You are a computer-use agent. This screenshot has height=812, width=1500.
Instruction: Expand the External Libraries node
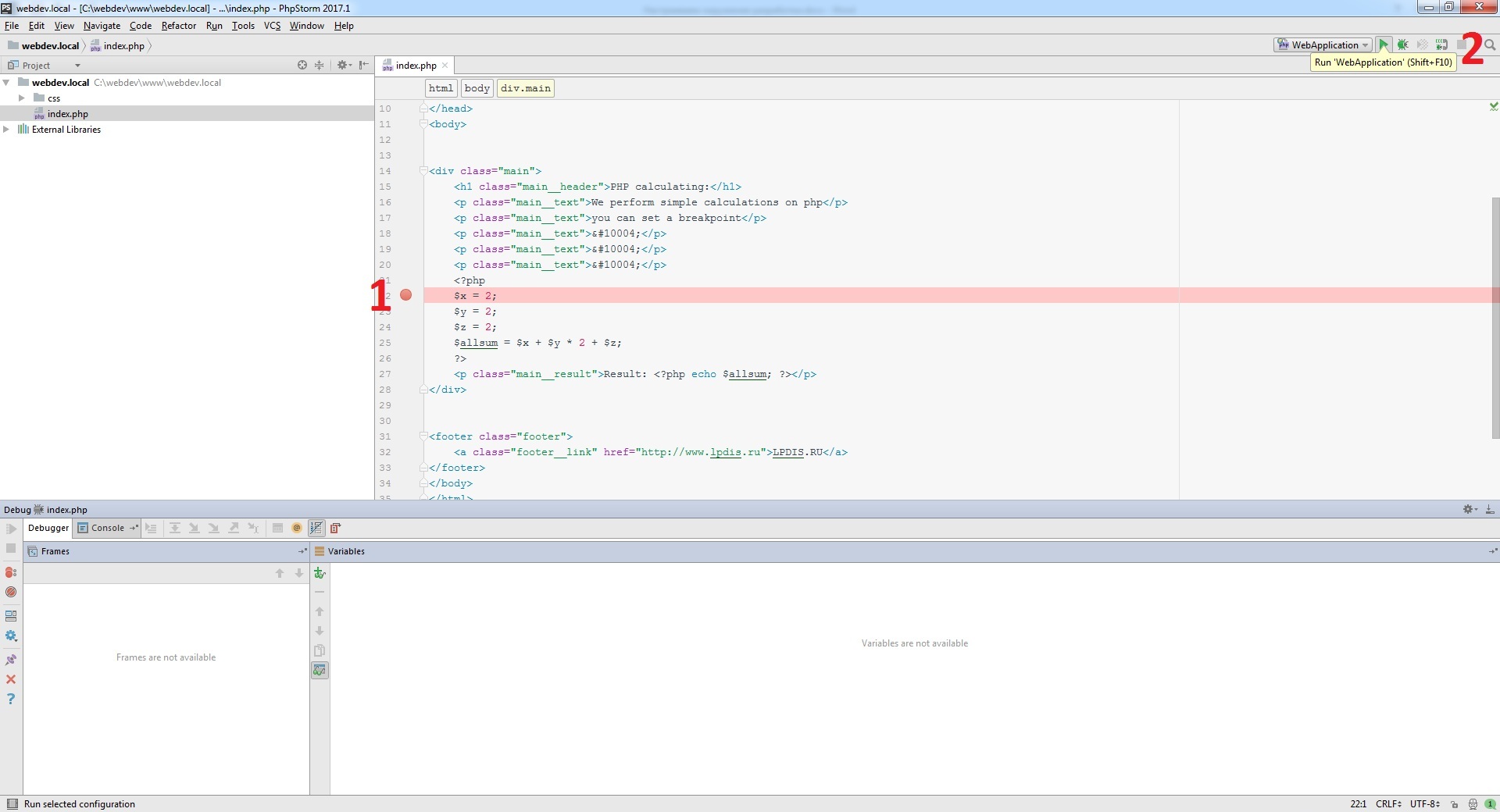pos(8,129)
